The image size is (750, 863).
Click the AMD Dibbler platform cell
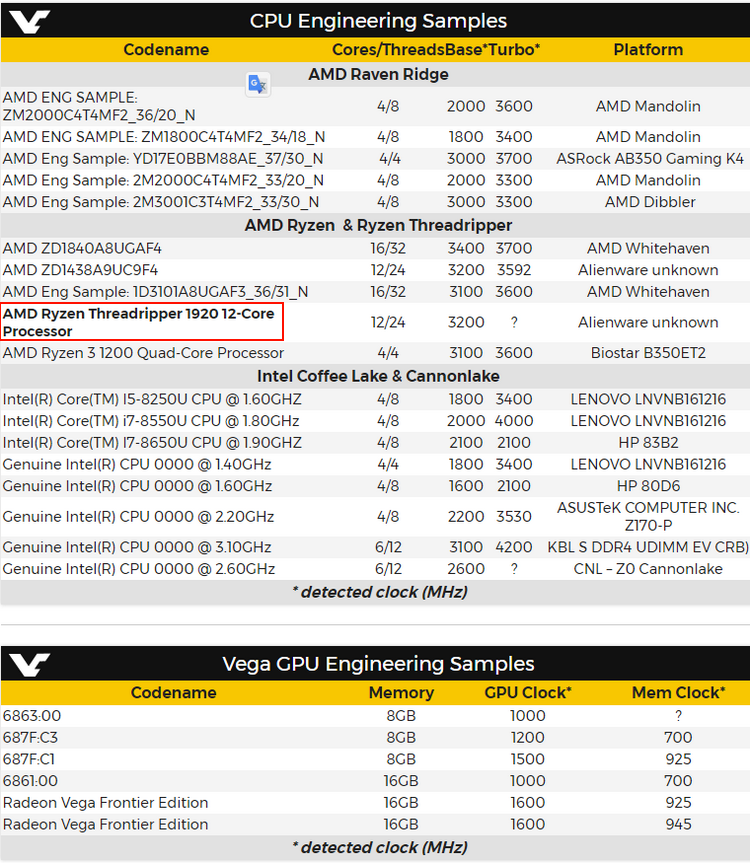(650, 202)
